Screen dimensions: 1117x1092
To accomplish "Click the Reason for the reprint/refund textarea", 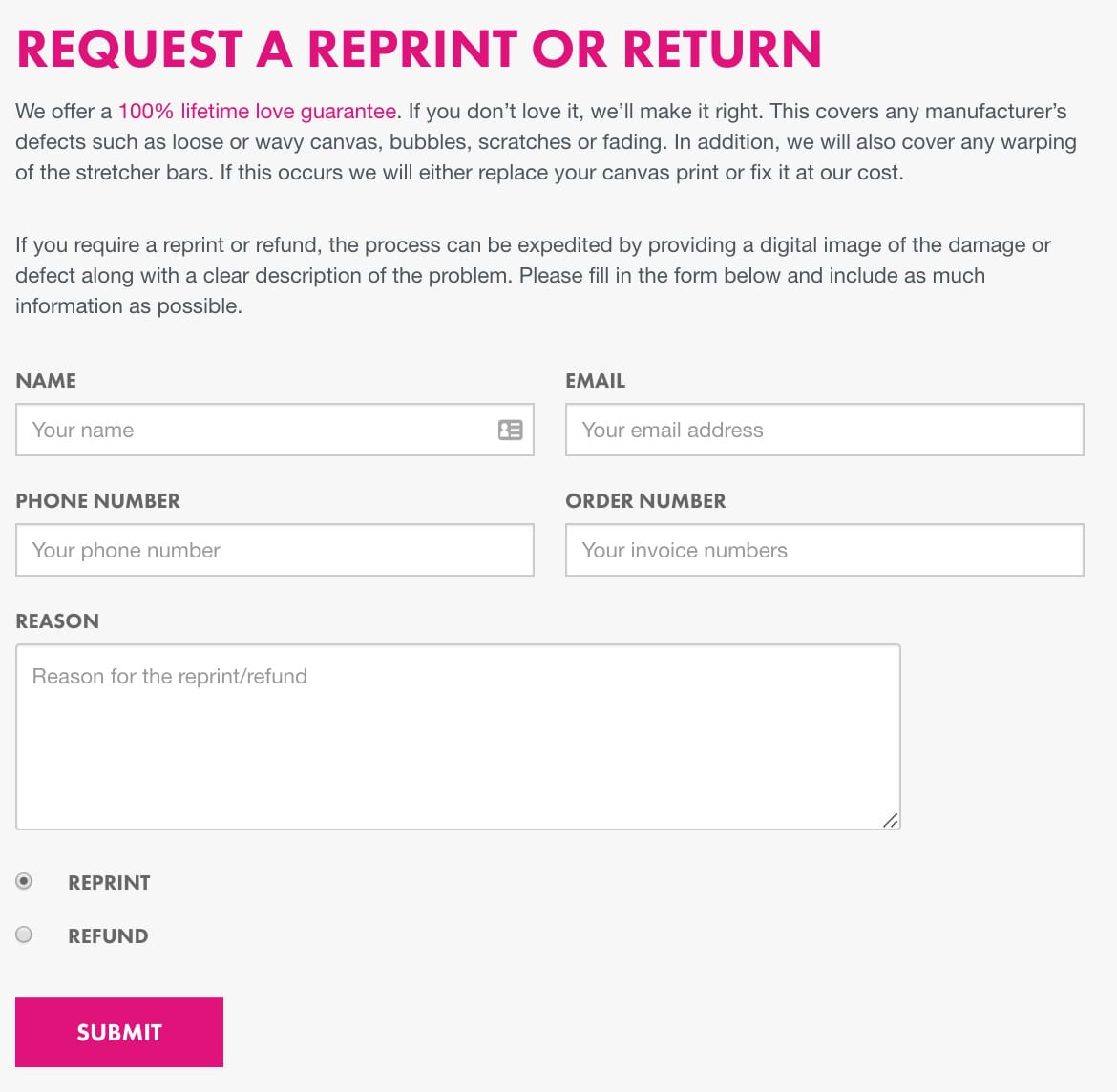I will 458,737.
